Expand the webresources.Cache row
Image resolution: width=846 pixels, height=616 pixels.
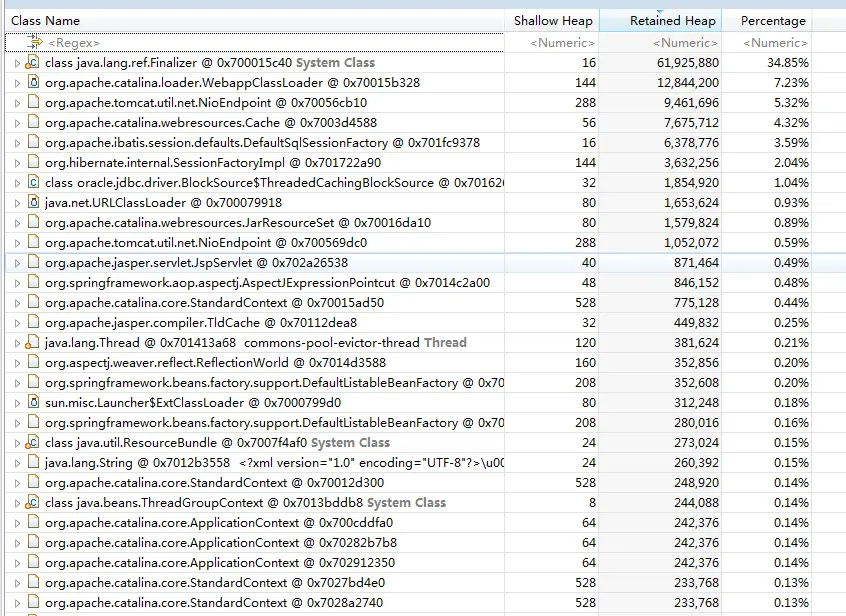[17, 123]
